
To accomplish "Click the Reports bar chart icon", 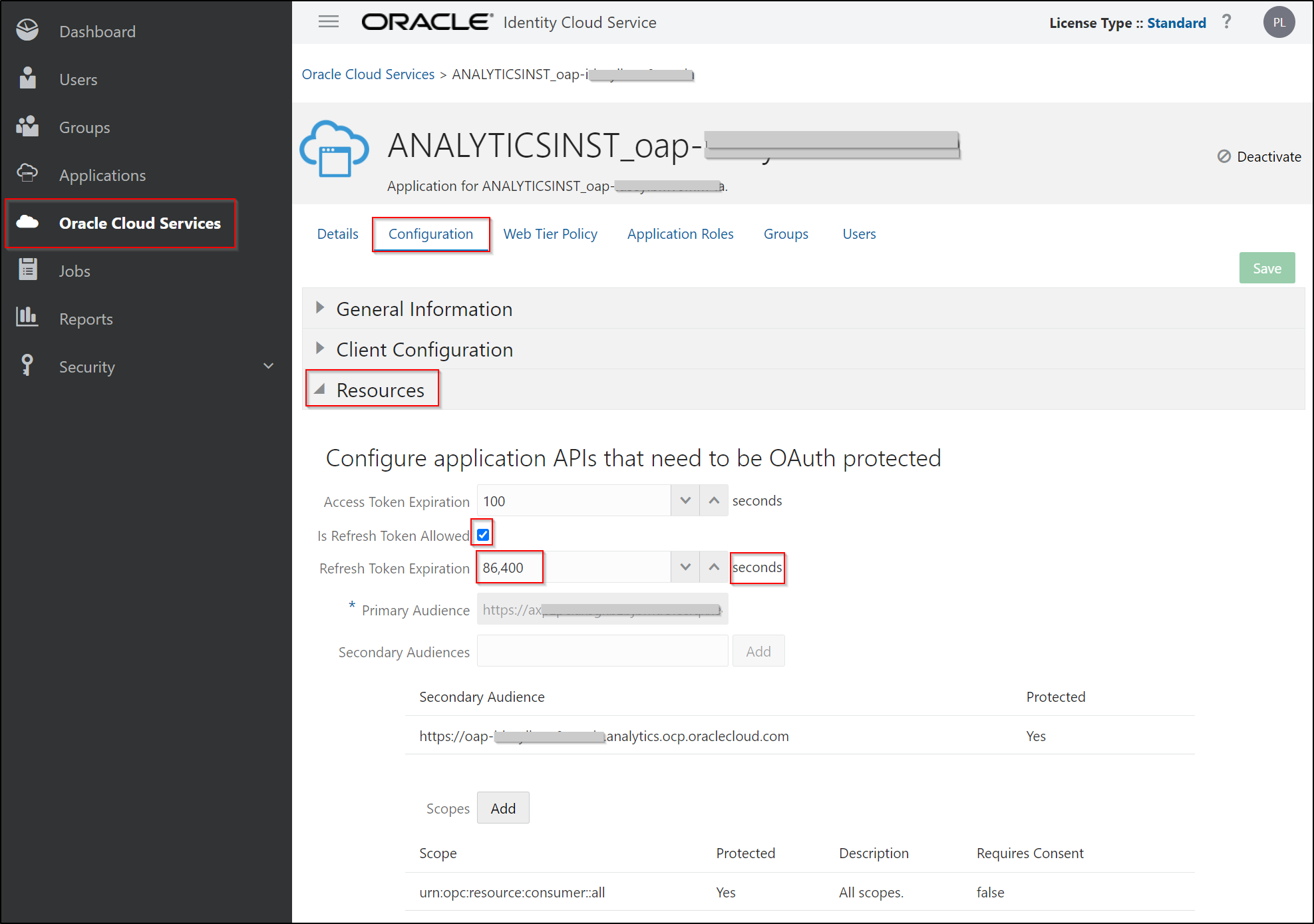I will tap(27, 317).
